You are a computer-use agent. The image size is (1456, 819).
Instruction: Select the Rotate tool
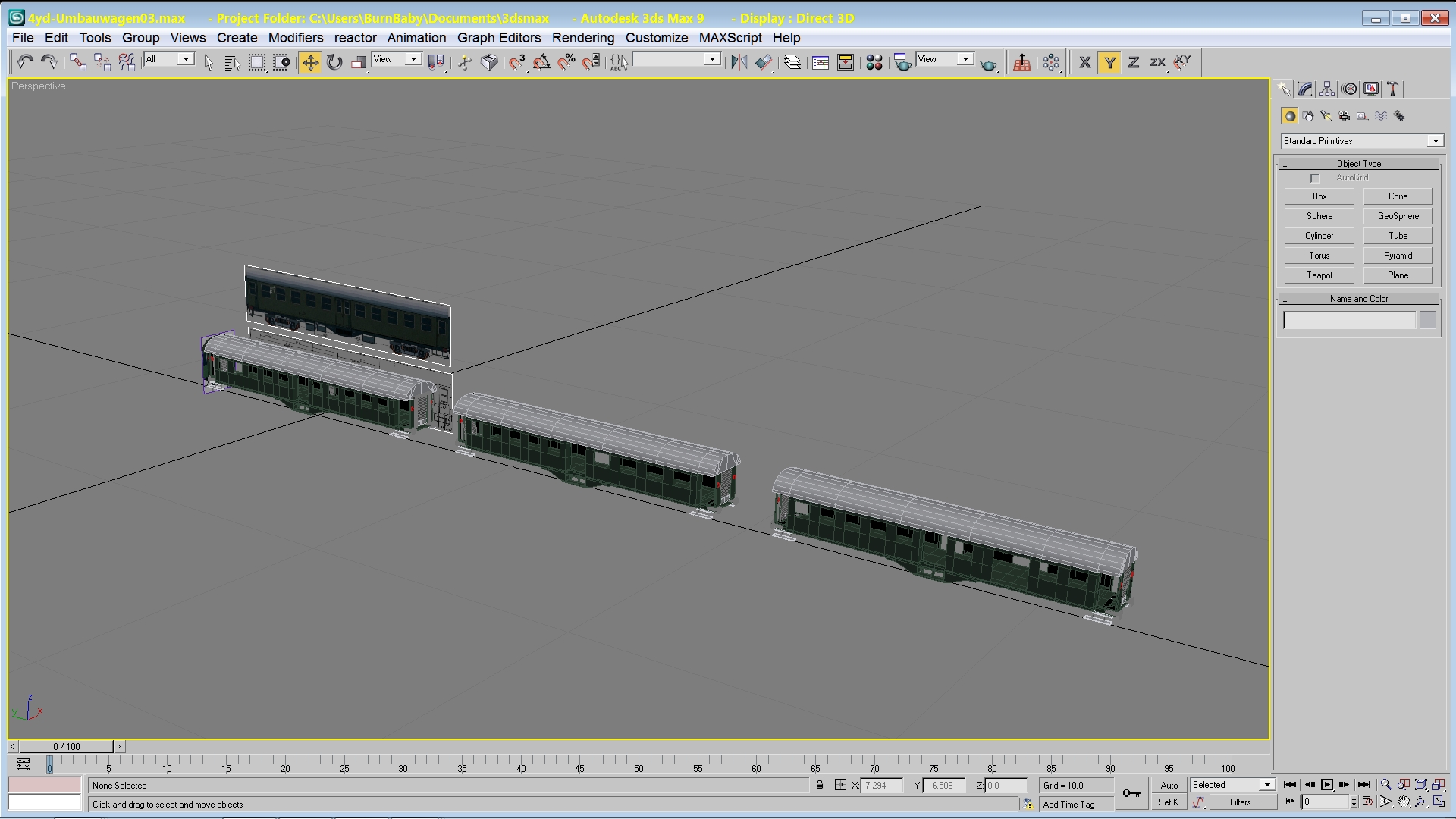pyautogui.click(x=334, y=63)
